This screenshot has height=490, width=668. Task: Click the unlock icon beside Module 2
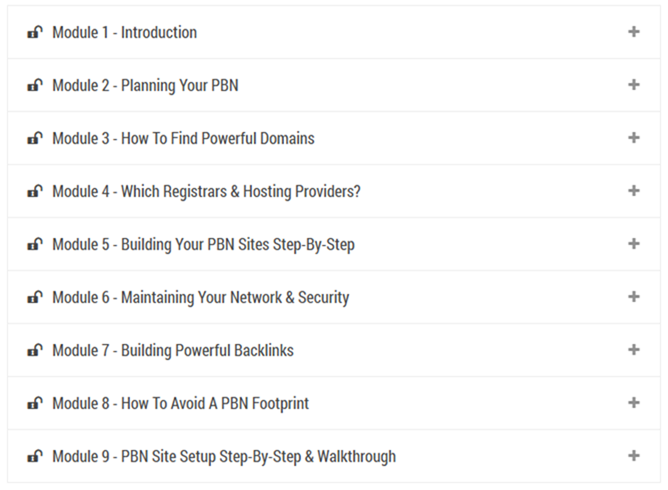35,85
